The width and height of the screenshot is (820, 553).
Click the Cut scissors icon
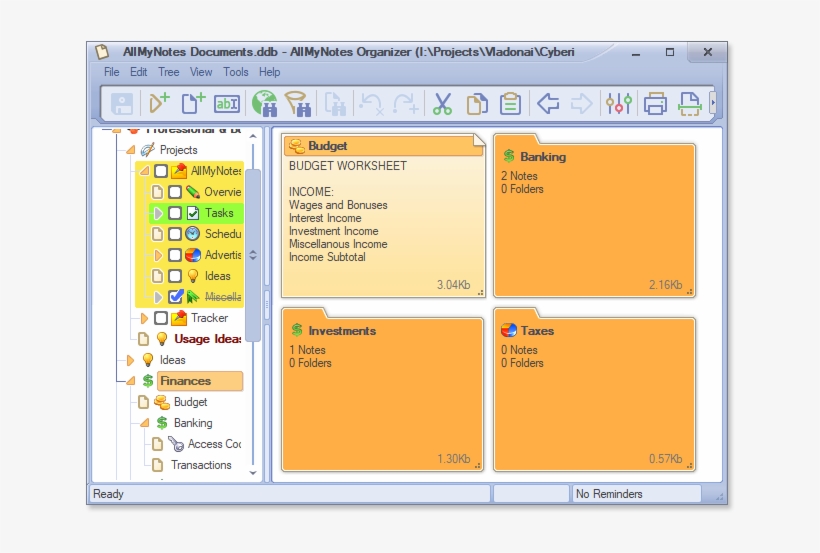click(x=442, y=104)
